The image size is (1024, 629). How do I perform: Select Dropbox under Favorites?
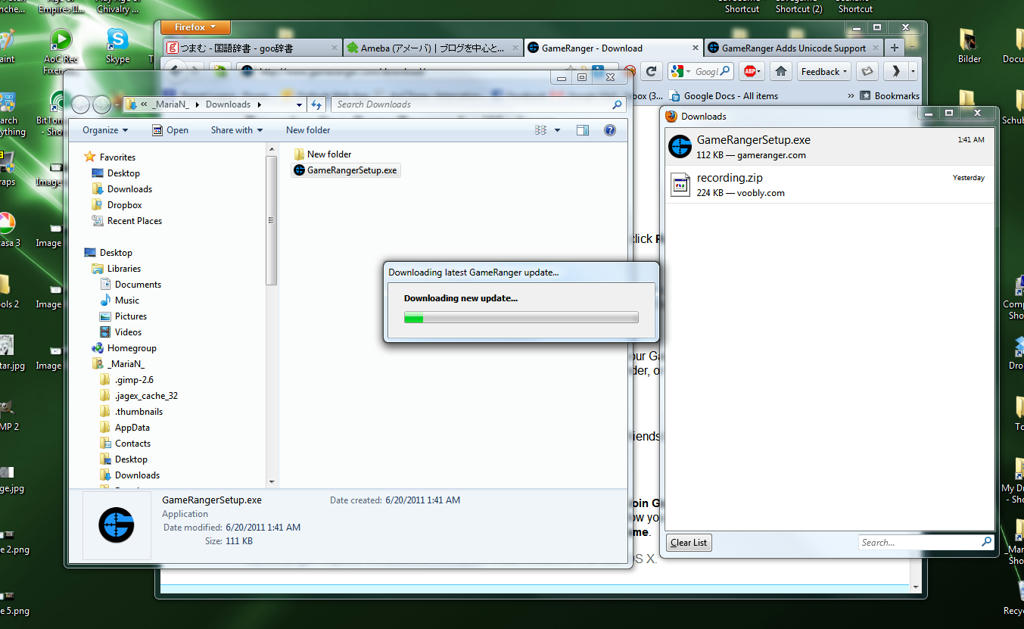coord(124,205)
